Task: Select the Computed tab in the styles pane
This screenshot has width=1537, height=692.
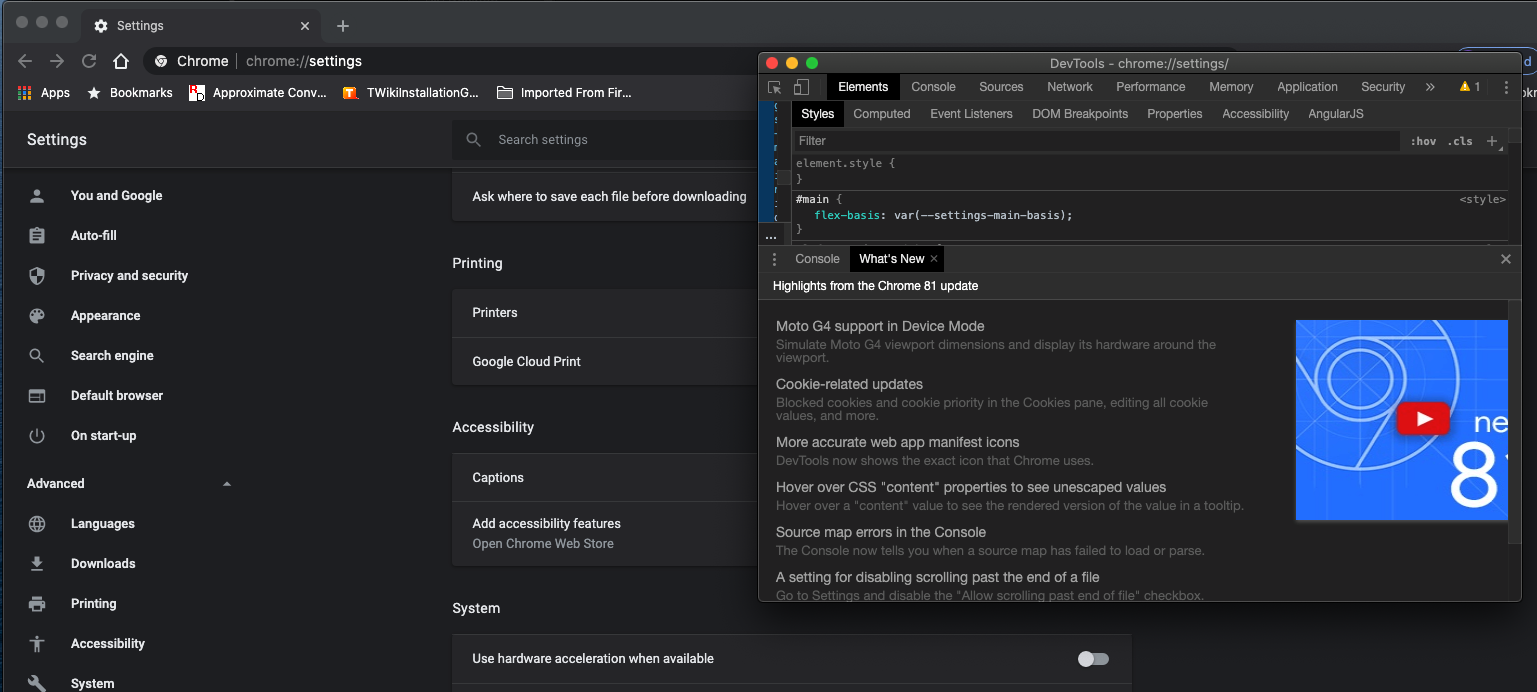Action: pos(881,114)
